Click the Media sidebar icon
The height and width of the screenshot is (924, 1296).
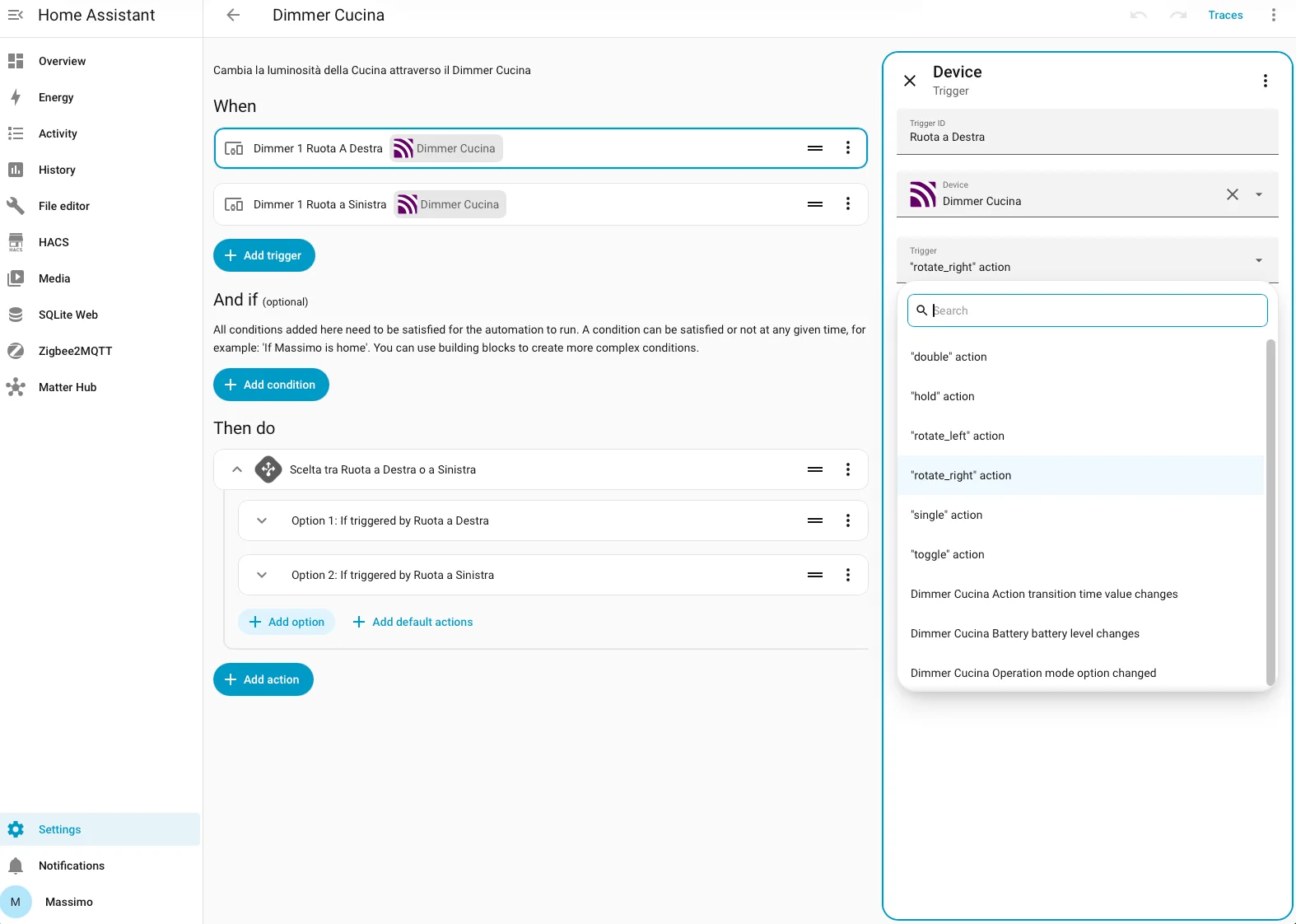tap(16, 278)
